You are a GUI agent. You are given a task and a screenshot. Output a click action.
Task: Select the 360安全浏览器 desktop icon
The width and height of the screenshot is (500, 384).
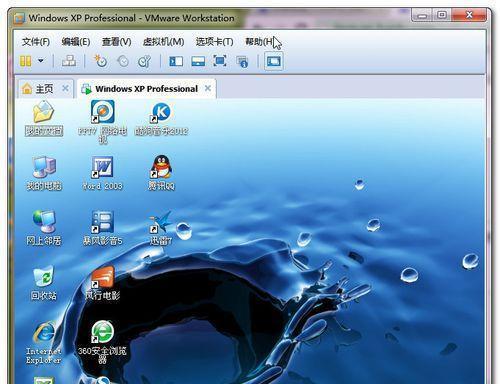(102, 341)
